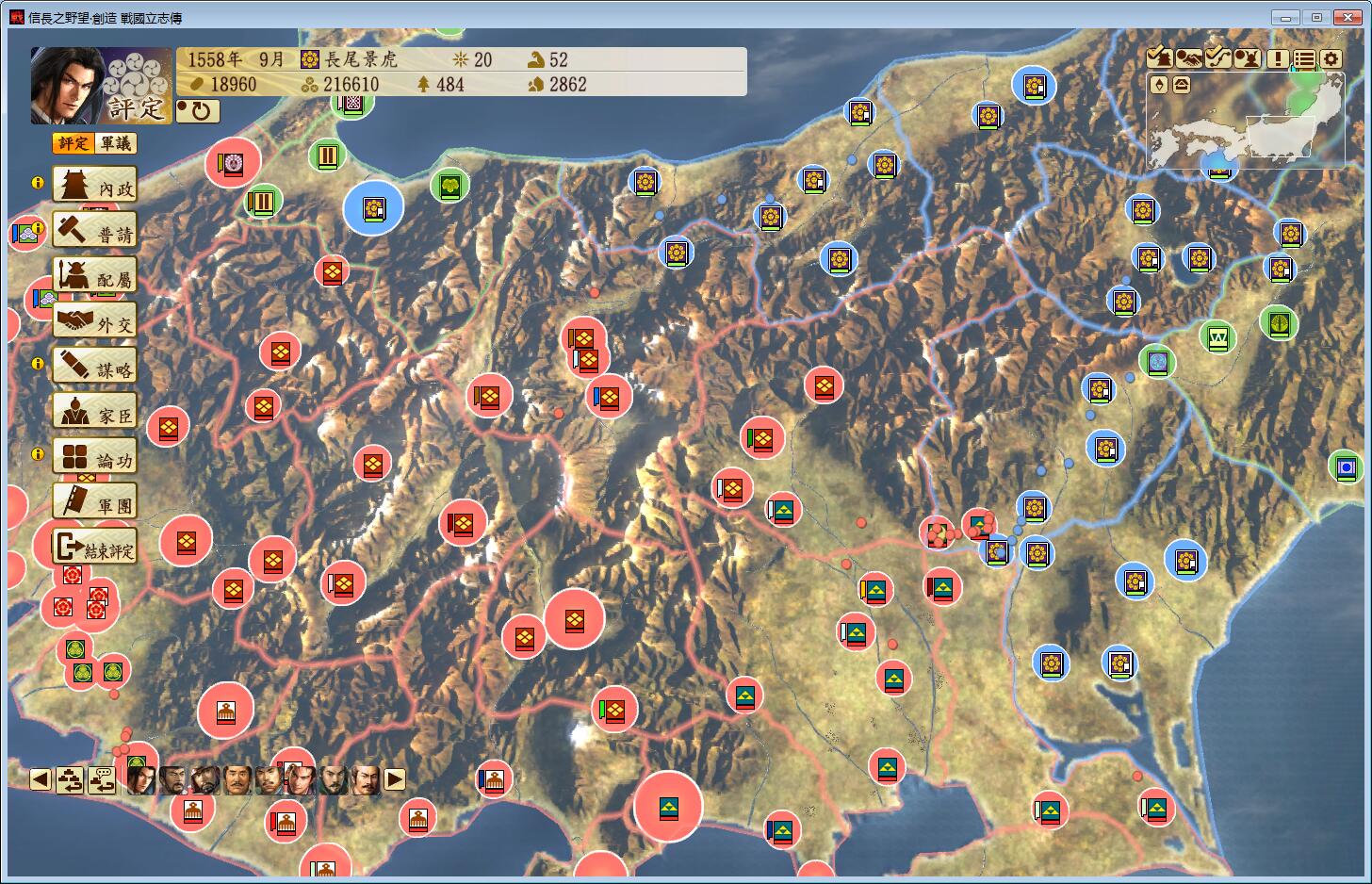
Task: Open the 普請 construction command
Action: coord(95,231)
